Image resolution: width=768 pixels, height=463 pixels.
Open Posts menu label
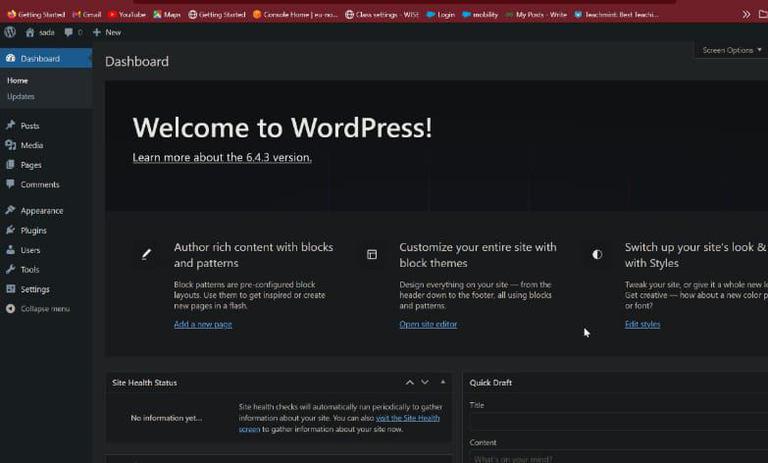tap(30, 126)
